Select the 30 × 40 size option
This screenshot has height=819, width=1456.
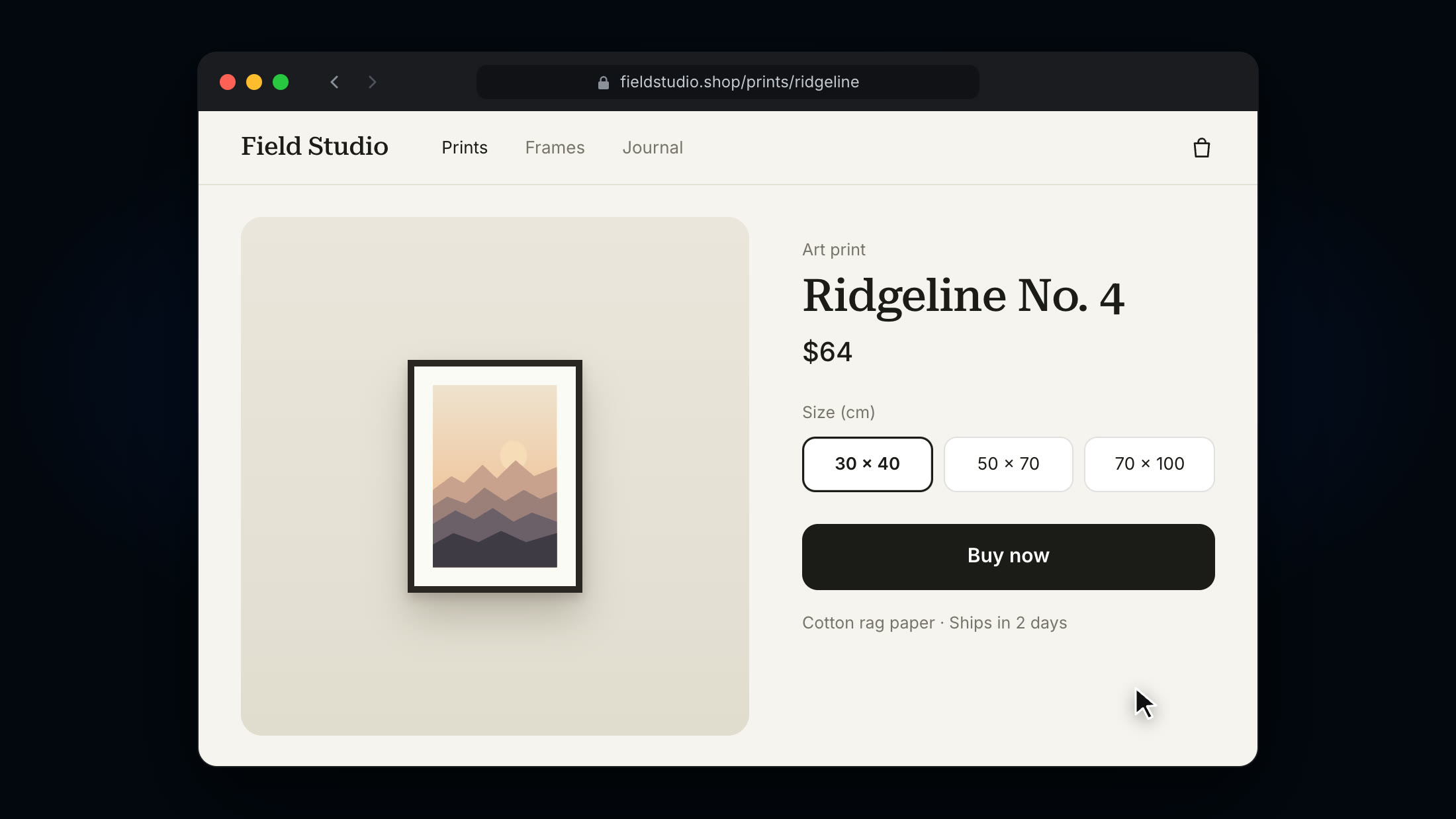pos(867,464)
